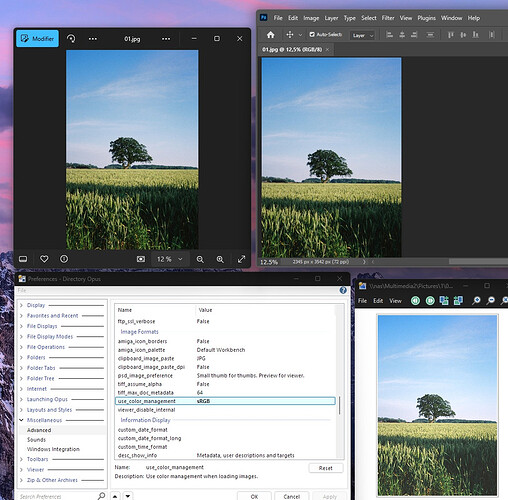Click OK in the Preferences dialog
Image resolution: width=508 pixels, height=500 pixels.
click(x=254, y=496)
